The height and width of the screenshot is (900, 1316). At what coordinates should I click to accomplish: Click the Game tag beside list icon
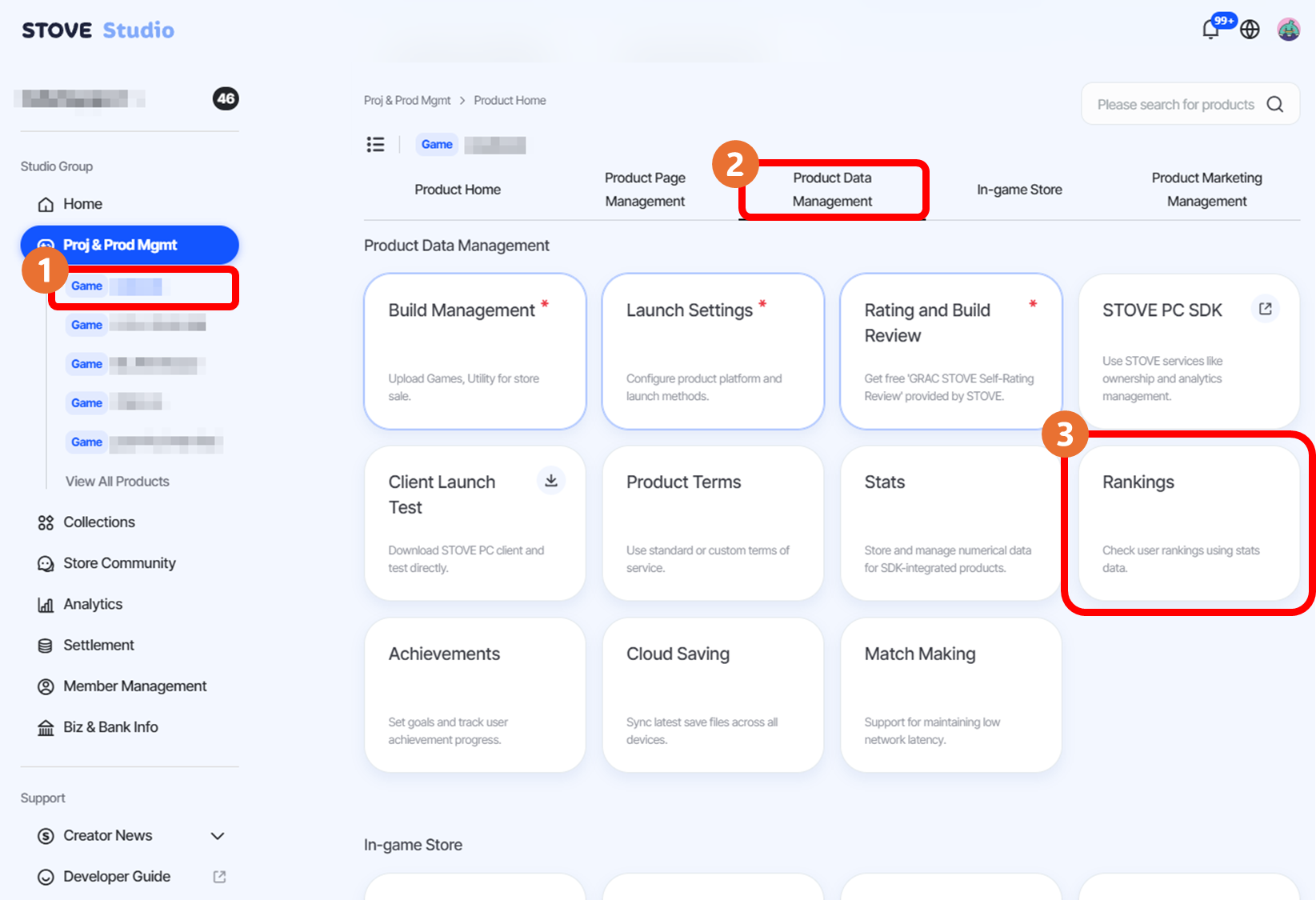(x=437, y=145)
